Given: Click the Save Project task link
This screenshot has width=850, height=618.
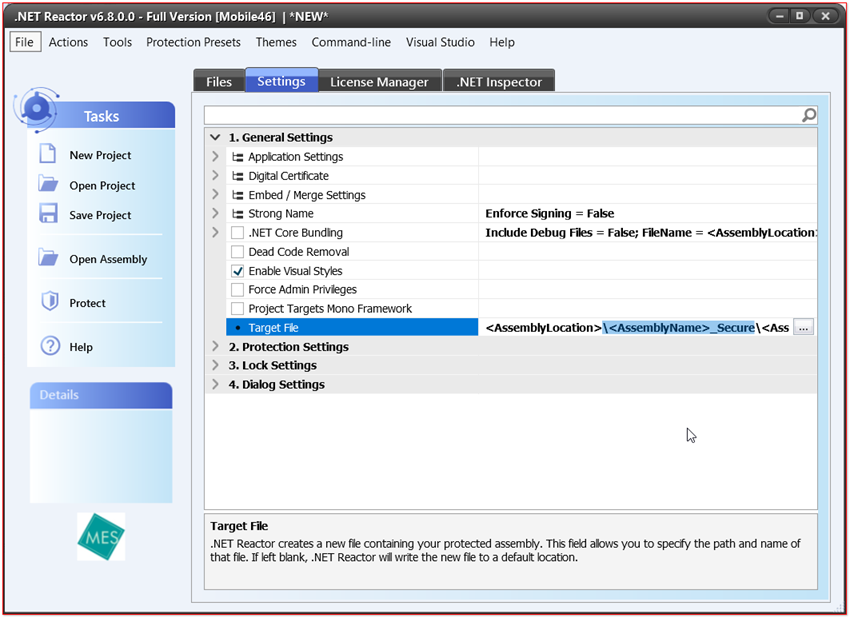Looking at the screenshot, I should (x=100, y=215).
